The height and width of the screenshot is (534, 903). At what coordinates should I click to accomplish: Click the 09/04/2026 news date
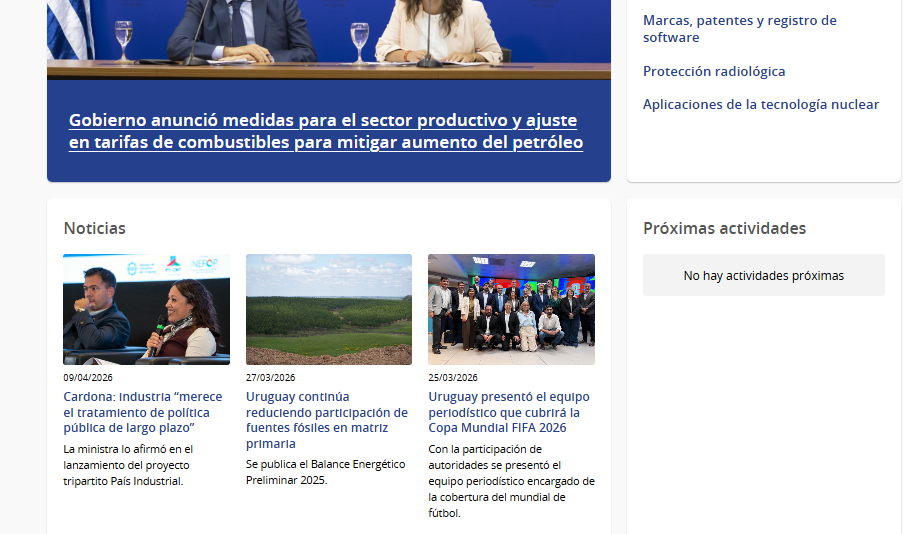click(x=88, y=378)
